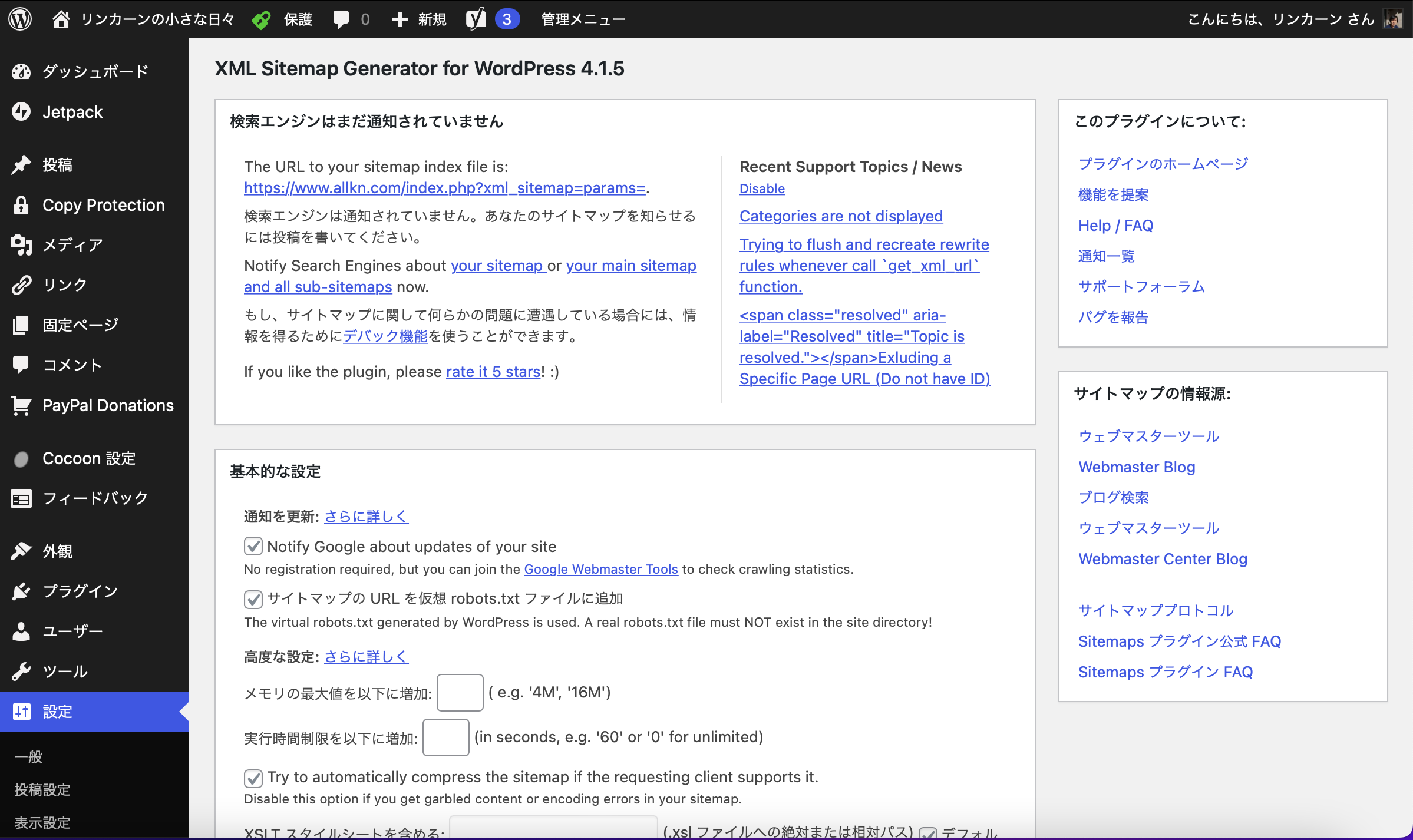Screen dimensions: 1413x840
Task: Click the Yoast SEO icon in admin bar
Action: click(x=476, y=19)
